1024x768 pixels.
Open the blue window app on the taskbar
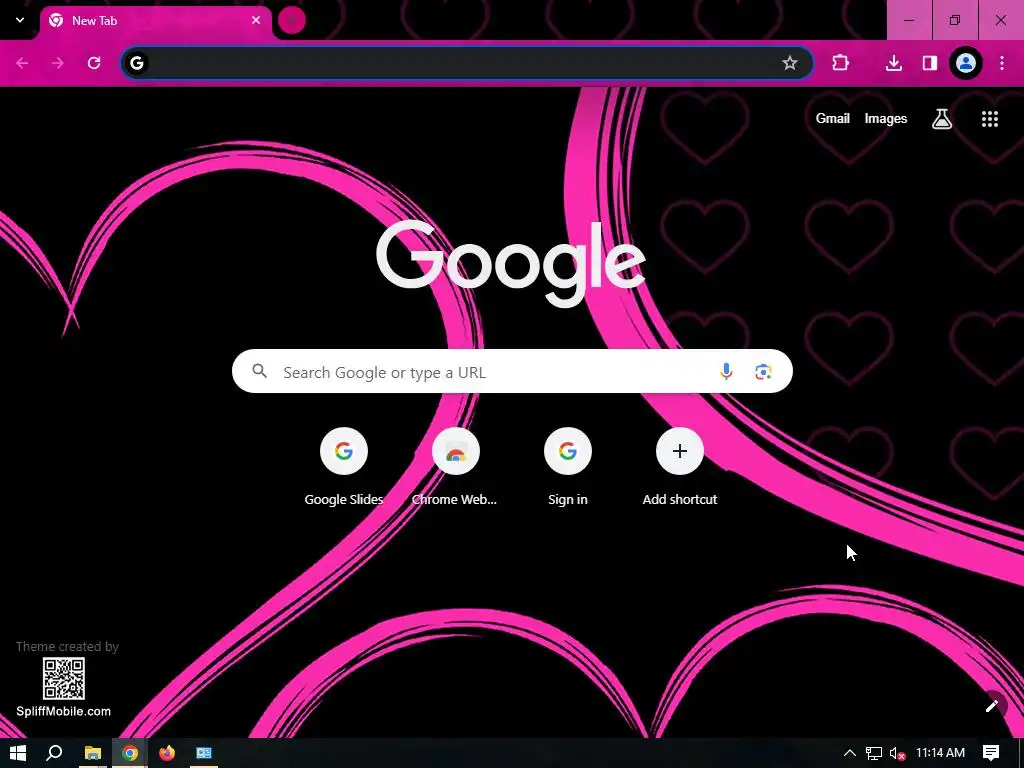pyautogui.click(x=204, y=753)
